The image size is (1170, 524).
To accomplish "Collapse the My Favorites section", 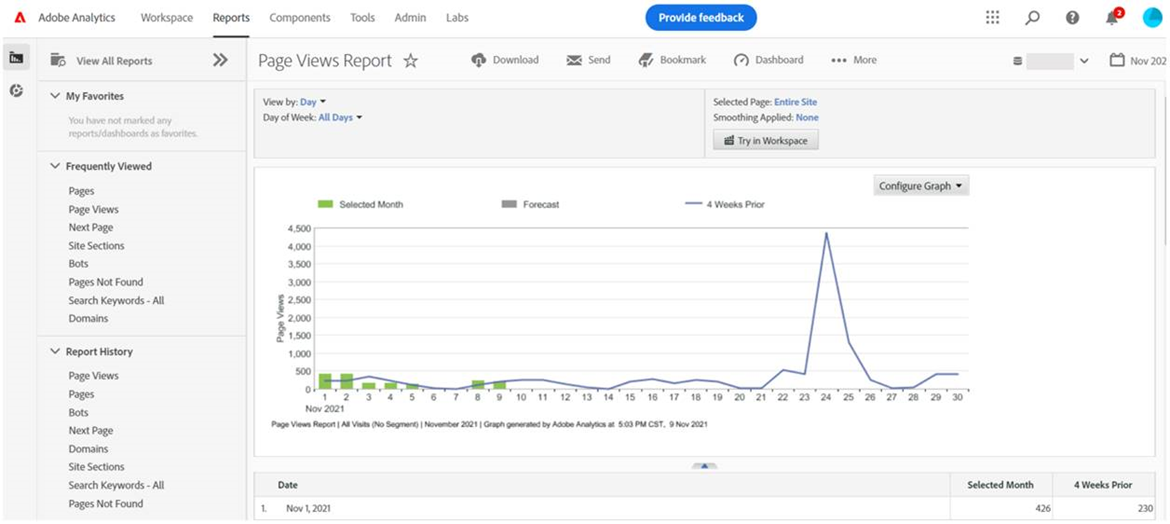I will click(x=54, y=96).
